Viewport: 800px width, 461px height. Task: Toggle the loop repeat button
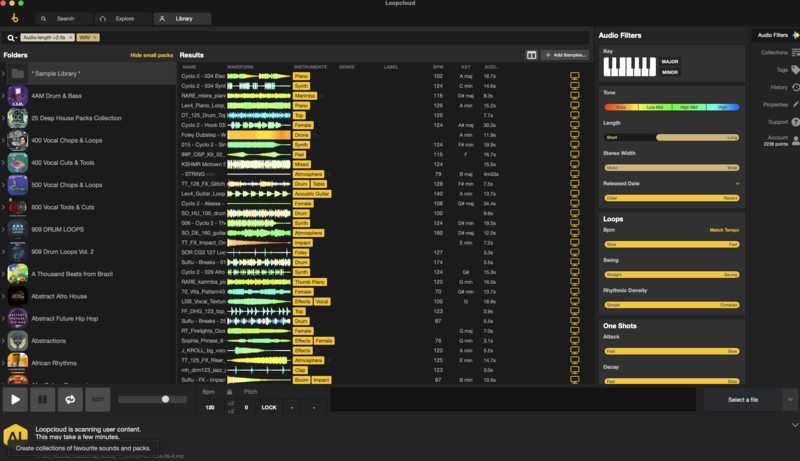(70, 400)
